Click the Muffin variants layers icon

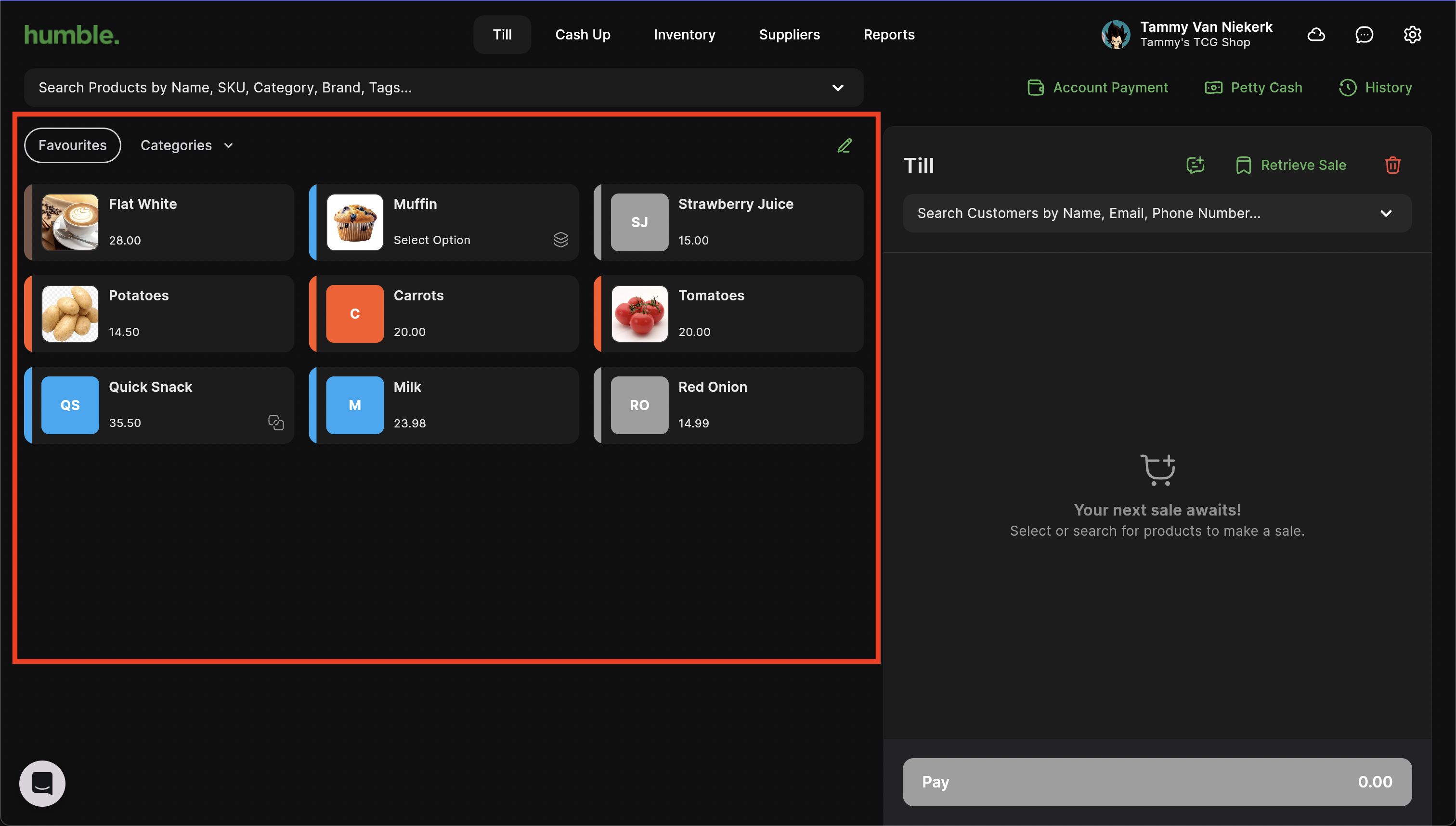(560, 239)
